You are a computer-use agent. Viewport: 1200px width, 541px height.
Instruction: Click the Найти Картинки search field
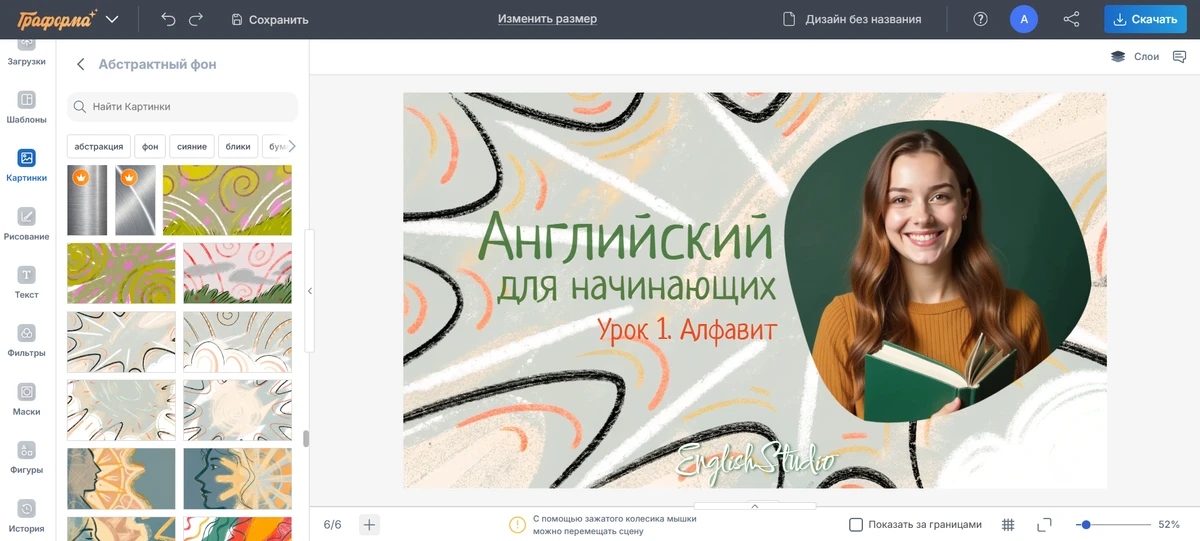pos(190,106)
